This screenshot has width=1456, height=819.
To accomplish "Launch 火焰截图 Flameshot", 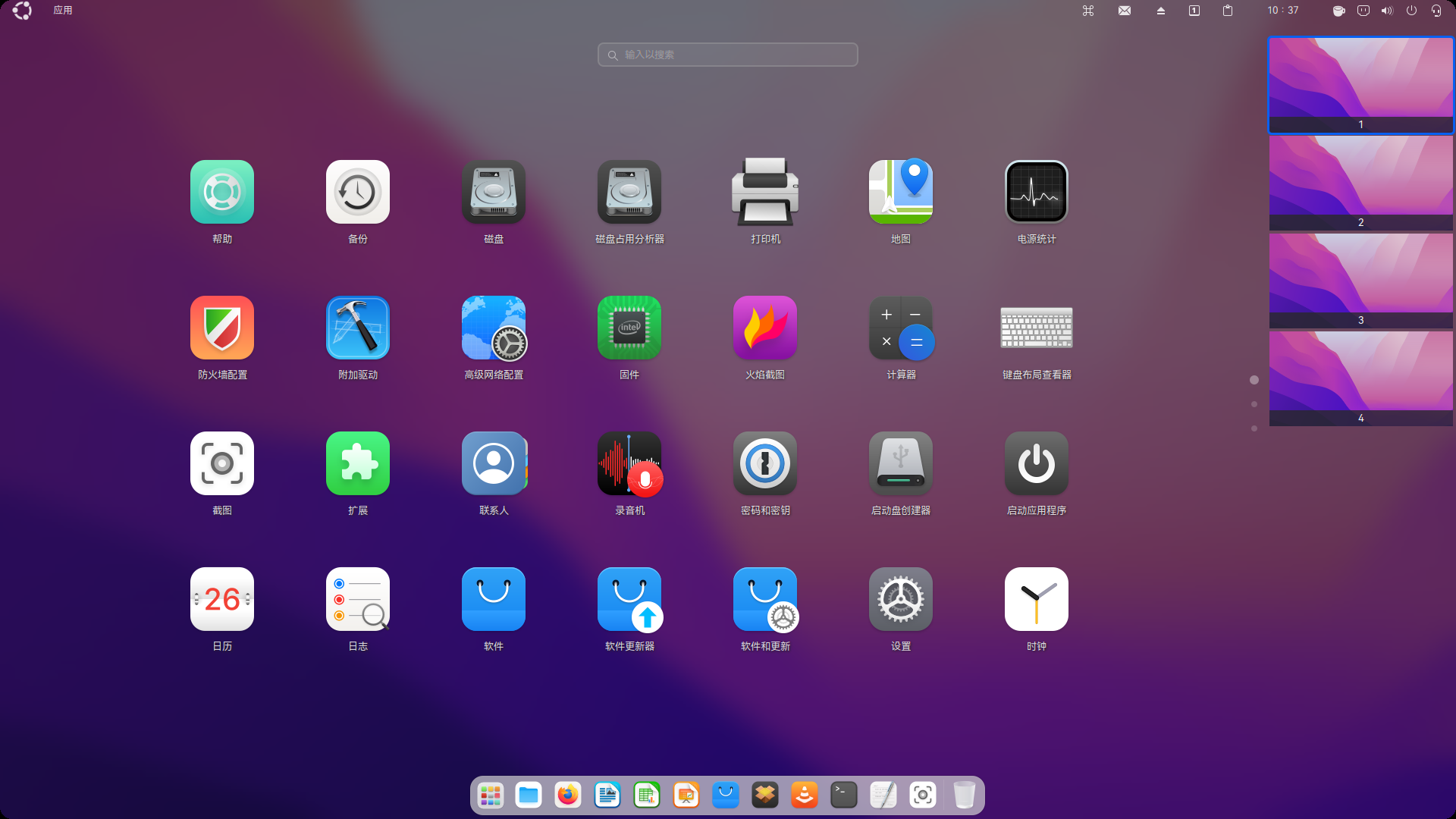I will [765, 328].
